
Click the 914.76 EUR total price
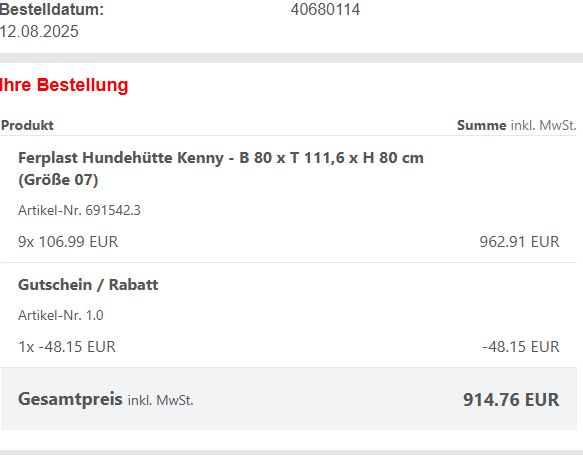[511, 400]
